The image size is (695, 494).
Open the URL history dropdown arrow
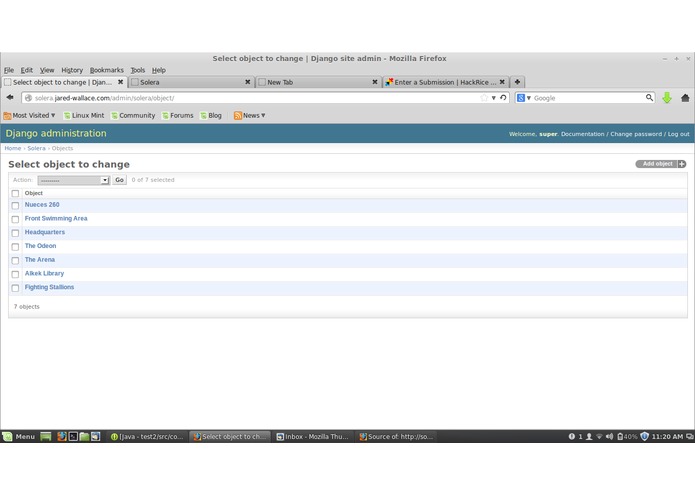click(493, 98)
